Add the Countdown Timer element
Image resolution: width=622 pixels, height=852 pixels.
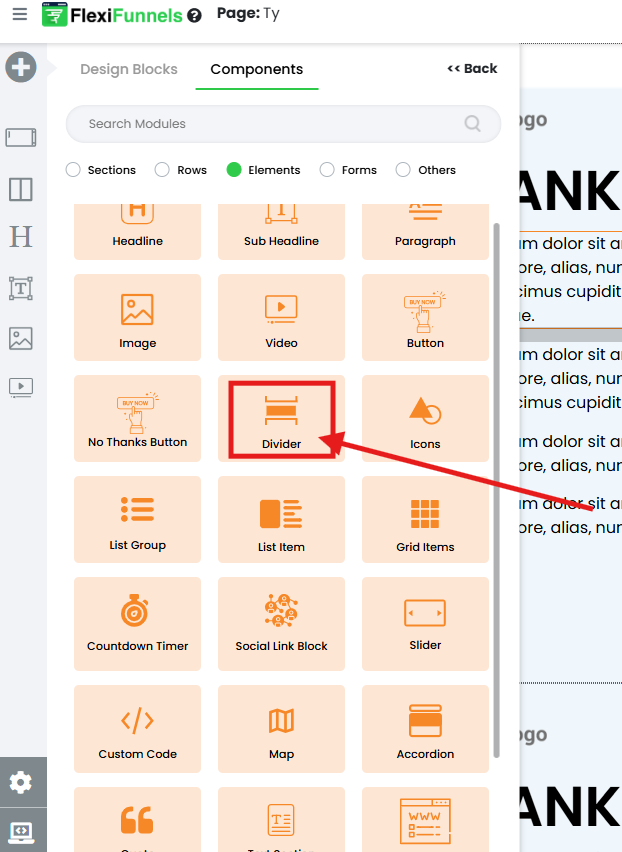tap(137, 624)
